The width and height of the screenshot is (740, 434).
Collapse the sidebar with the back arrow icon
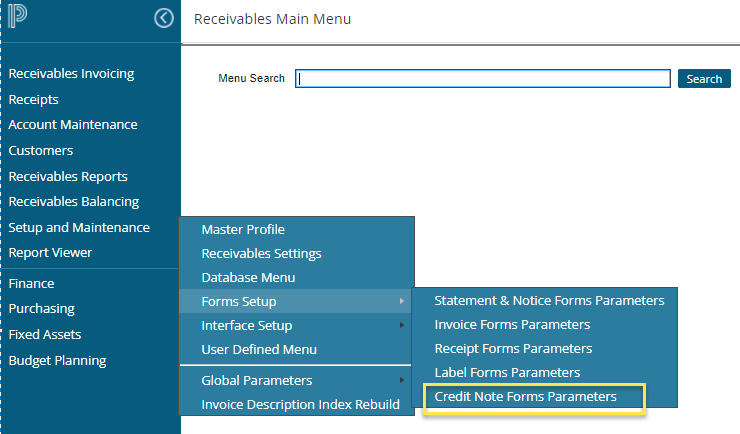point(164,18)
